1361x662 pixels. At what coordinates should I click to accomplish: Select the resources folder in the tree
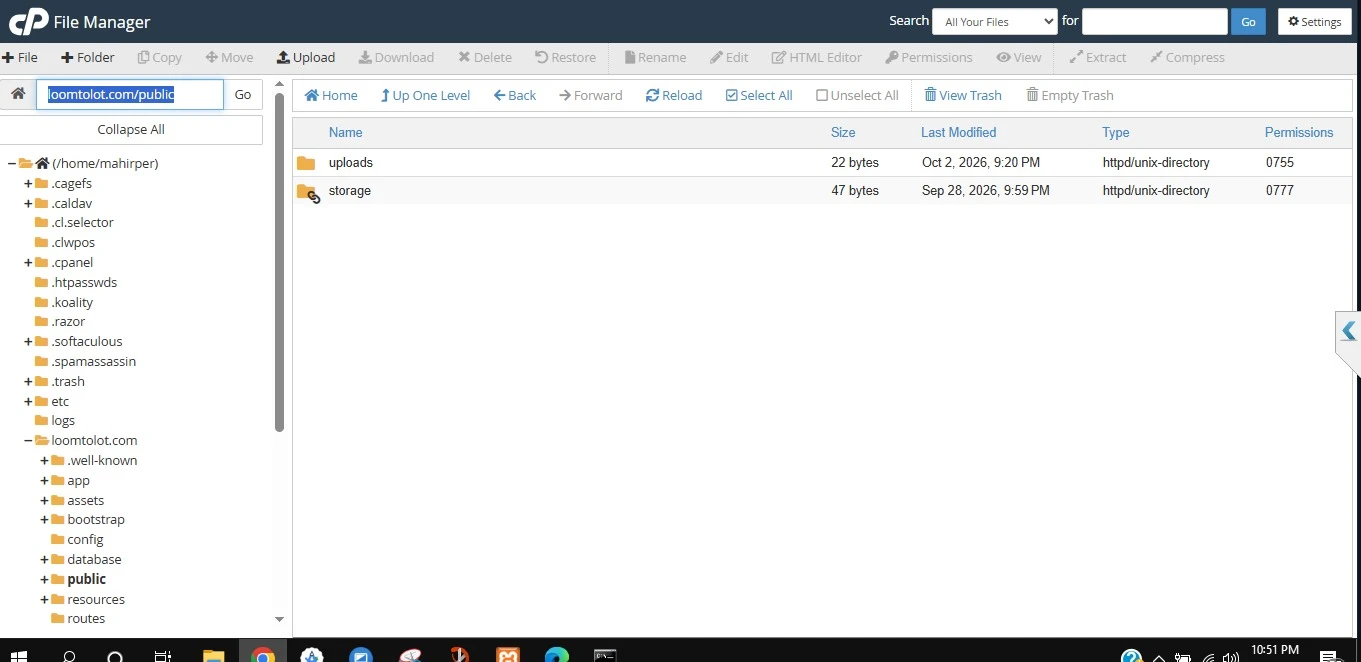pyautogui.click(x=96, y=599)
